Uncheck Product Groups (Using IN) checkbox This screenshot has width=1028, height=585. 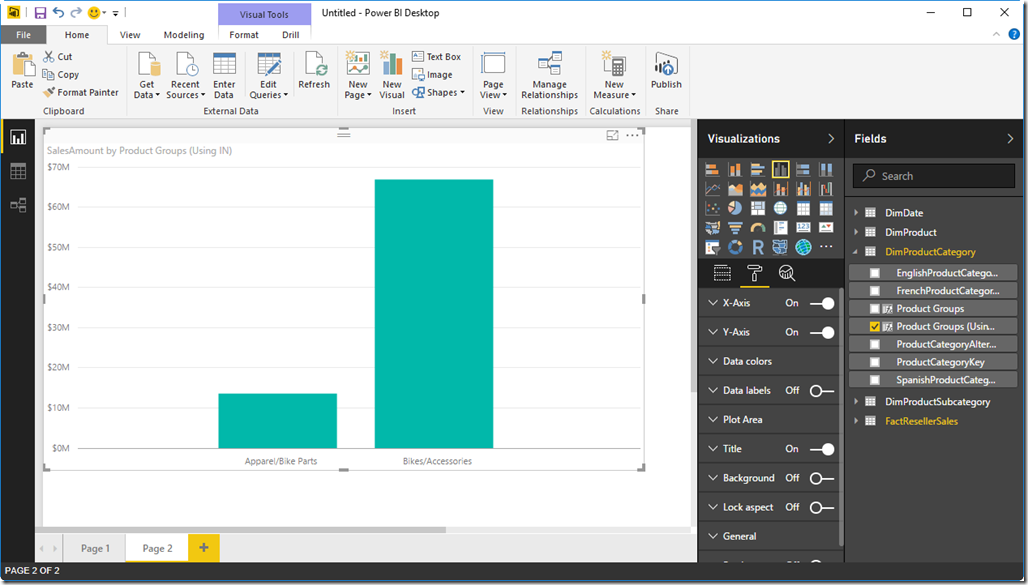pos(875,326)
